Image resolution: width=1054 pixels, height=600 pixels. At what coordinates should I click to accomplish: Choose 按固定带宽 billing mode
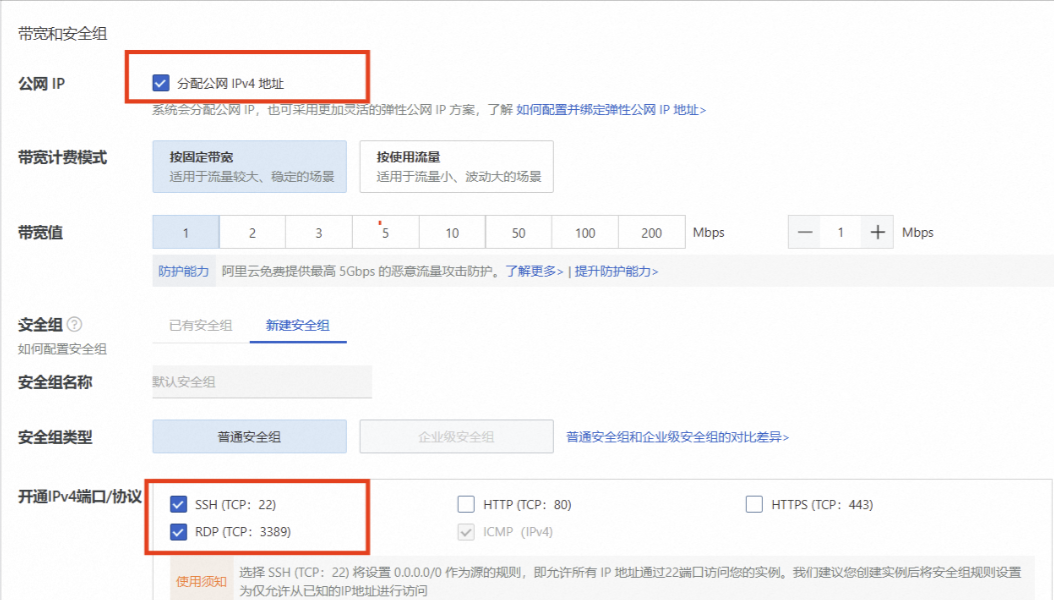249,166
